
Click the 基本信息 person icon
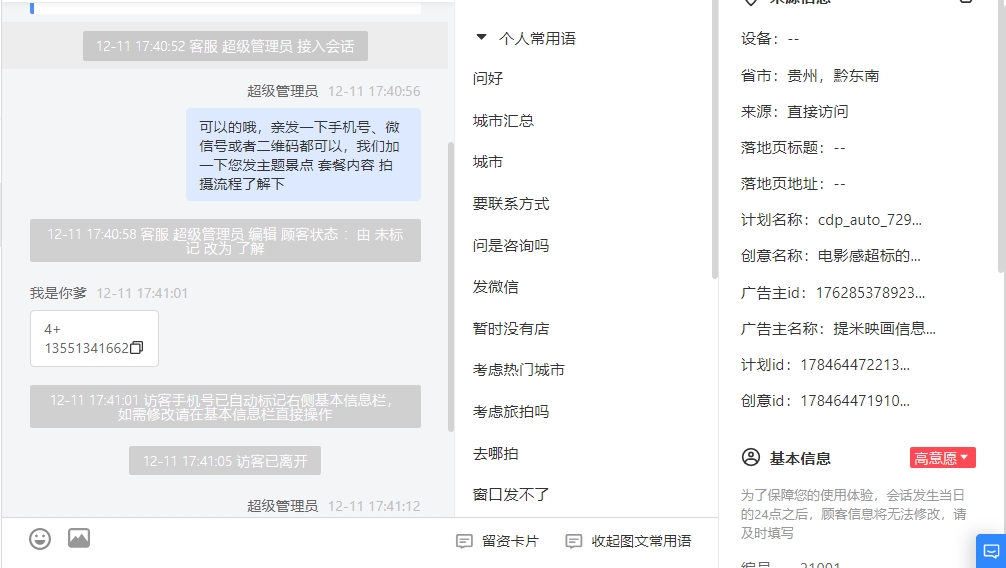(751, 458)
